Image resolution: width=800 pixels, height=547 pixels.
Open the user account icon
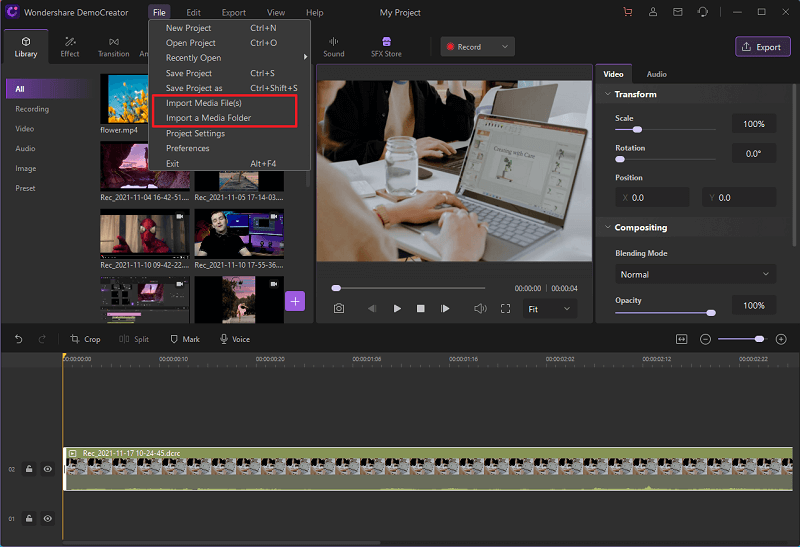(x=653, y=12)
